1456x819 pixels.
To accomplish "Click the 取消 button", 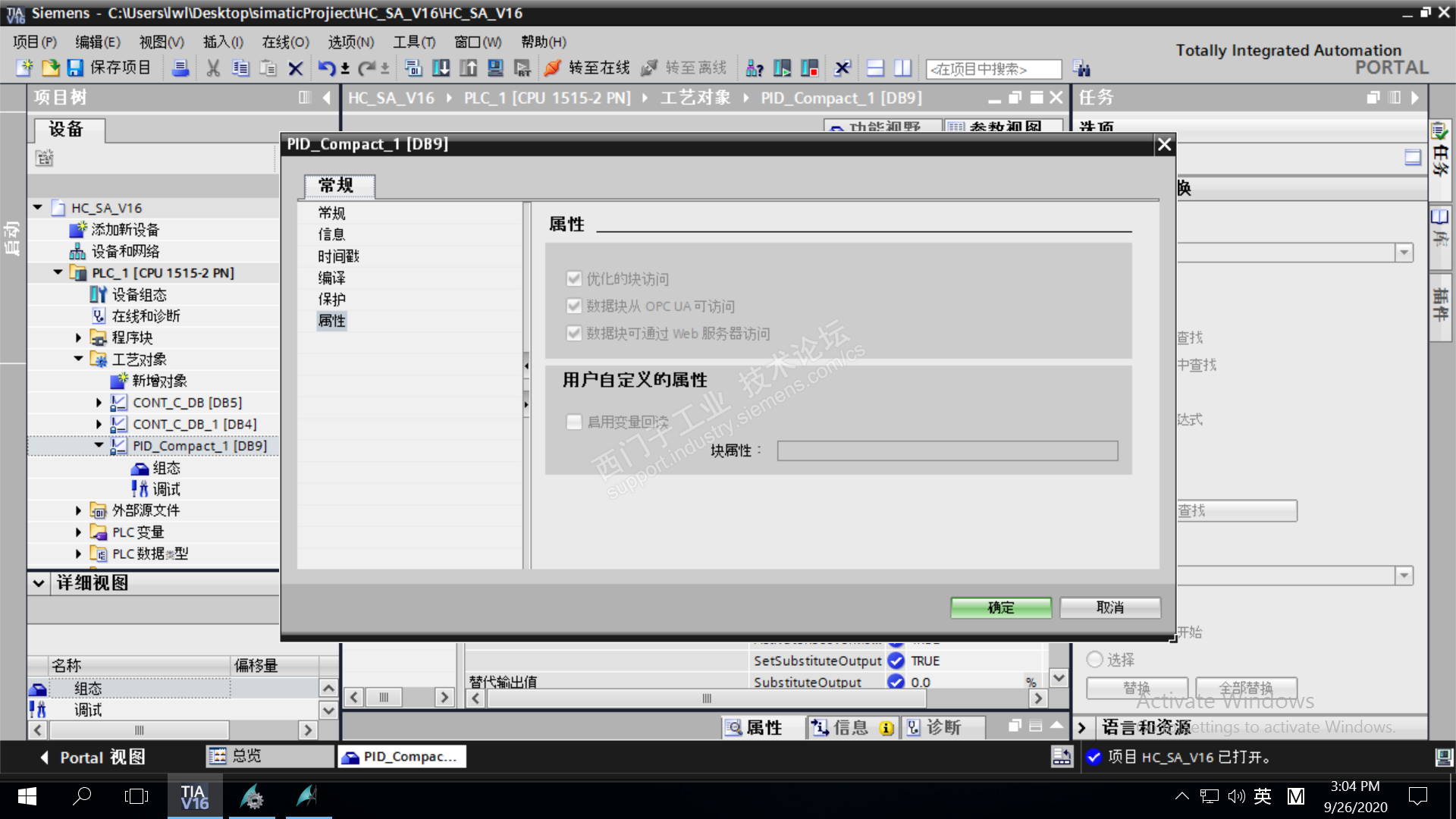I will pyautogui.click(x=1110, y=607).
